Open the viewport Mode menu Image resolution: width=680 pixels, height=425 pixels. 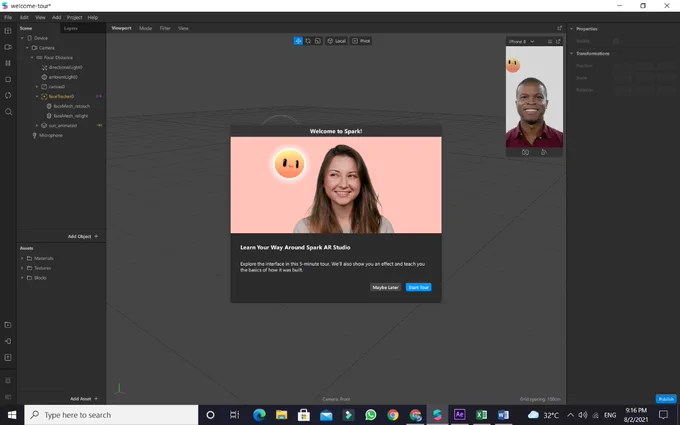[145, 28]
